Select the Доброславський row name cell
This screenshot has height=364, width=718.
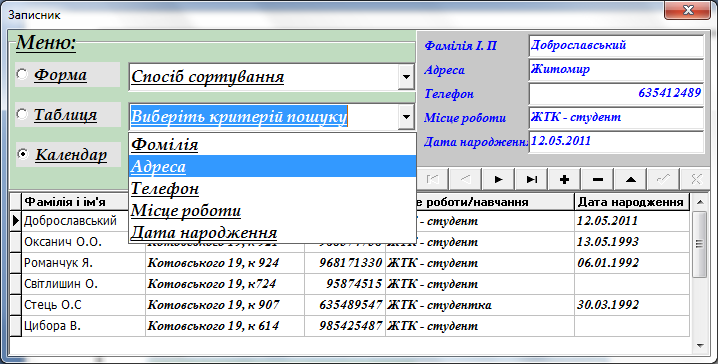[75, 221]
